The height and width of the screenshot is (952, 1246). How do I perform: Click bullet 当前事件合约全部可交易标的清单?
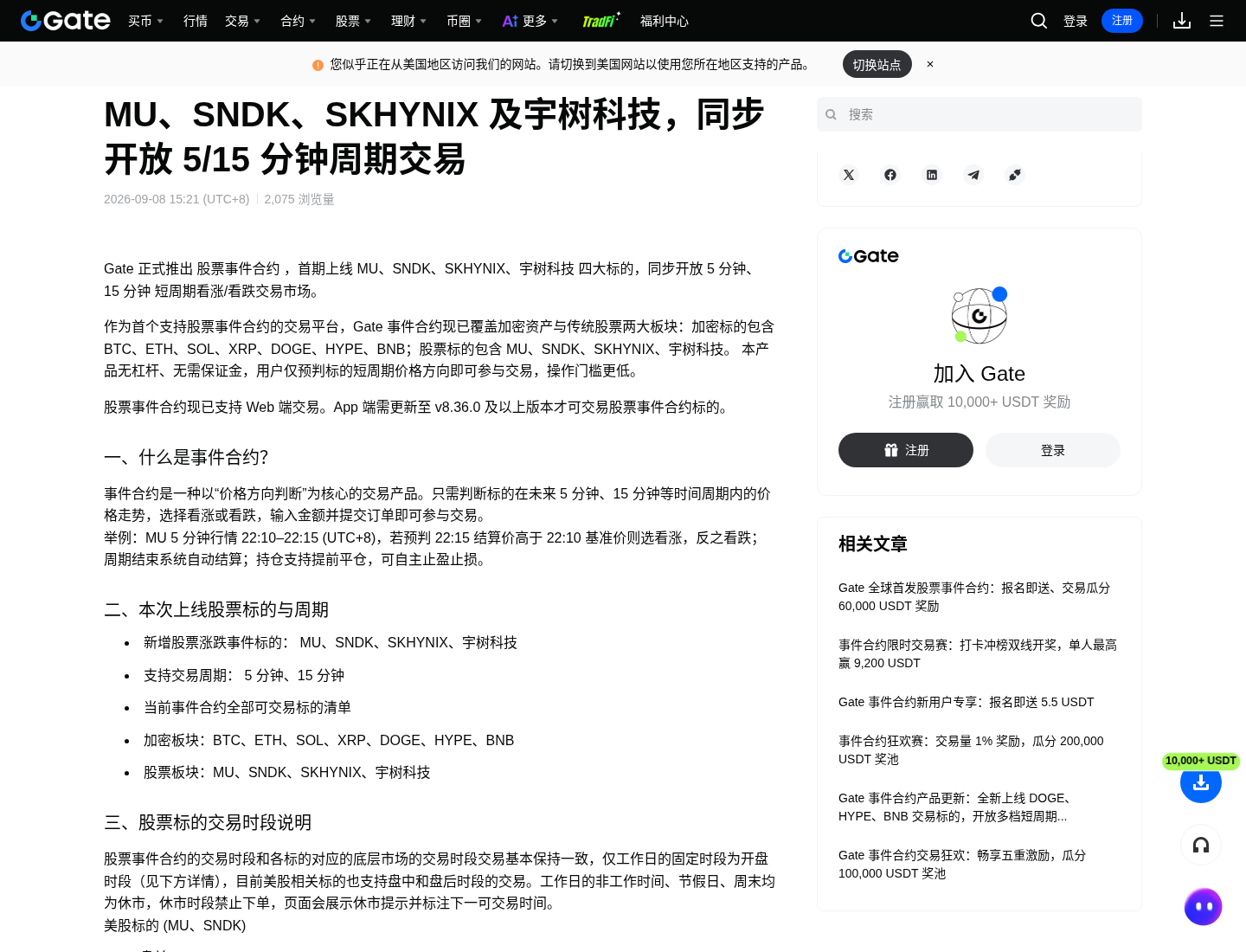point(247,707)
